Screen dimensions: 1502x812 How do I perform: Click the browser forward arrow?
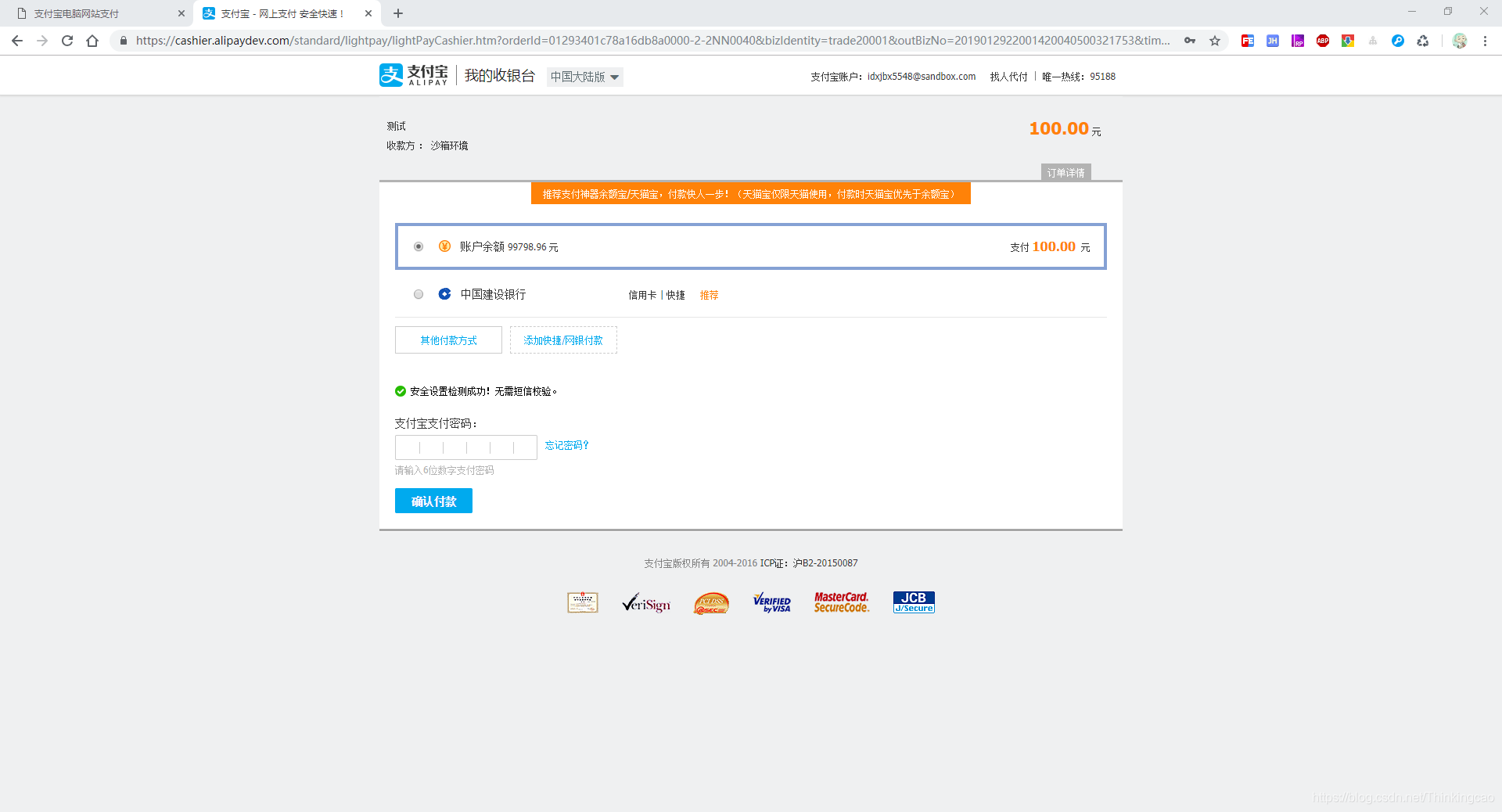point(42,41)
